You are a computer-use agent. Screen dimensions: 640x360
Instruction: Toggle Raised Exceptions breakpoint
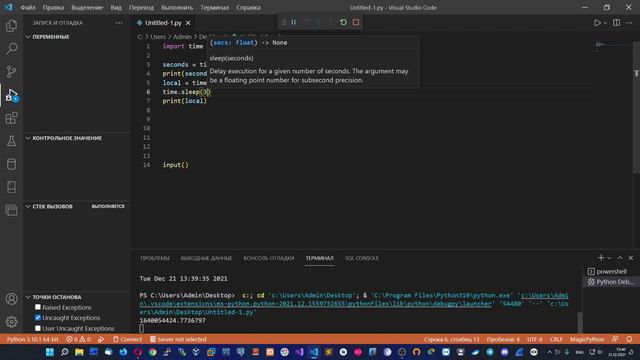38,307
